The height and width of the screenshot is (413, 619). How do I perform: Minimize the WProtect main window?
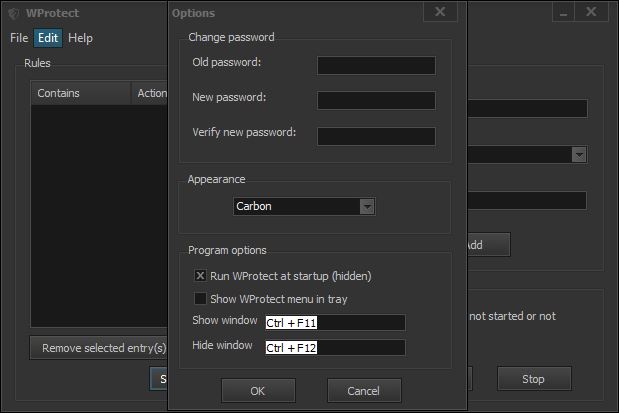(563, 12)
